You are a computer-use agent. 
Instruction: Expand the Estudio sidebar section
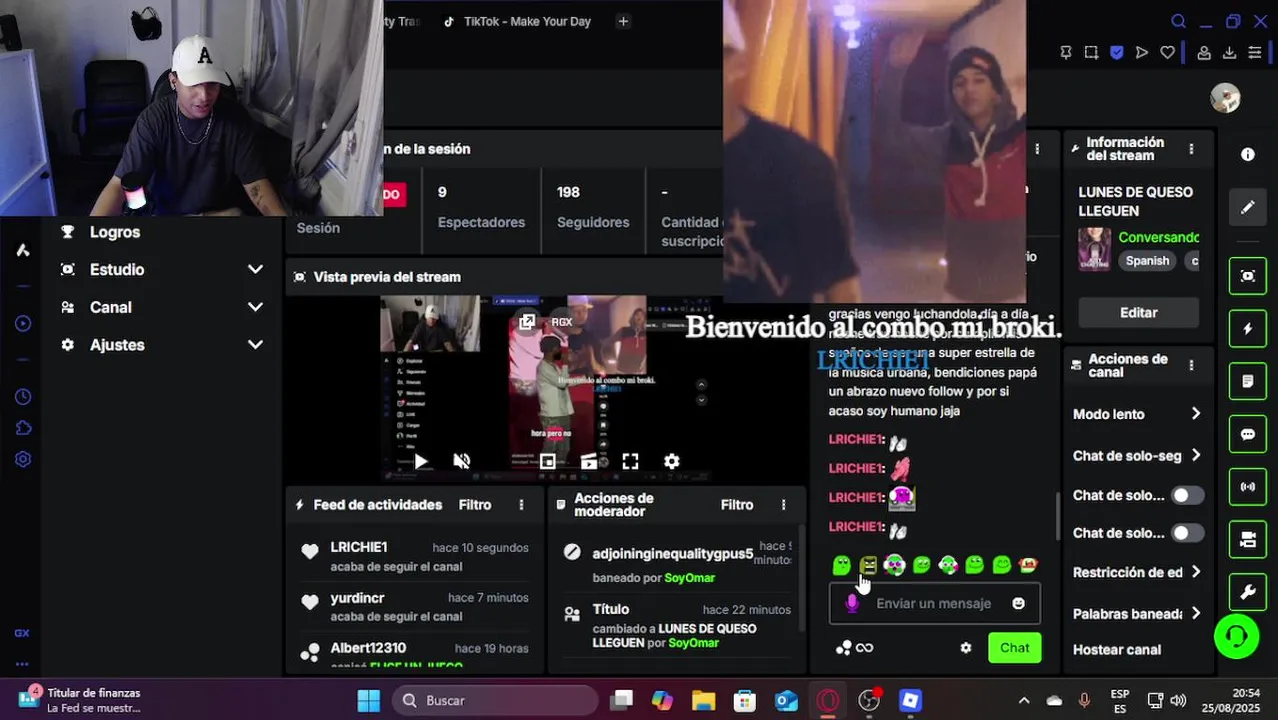pyautogui.click(x=160, y=270)
